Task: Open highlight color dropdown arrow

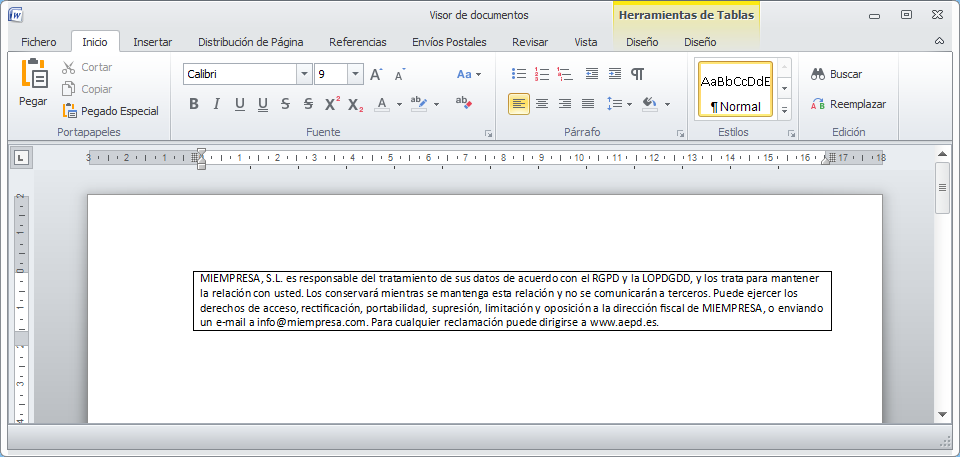Action: tap(437, 104)
